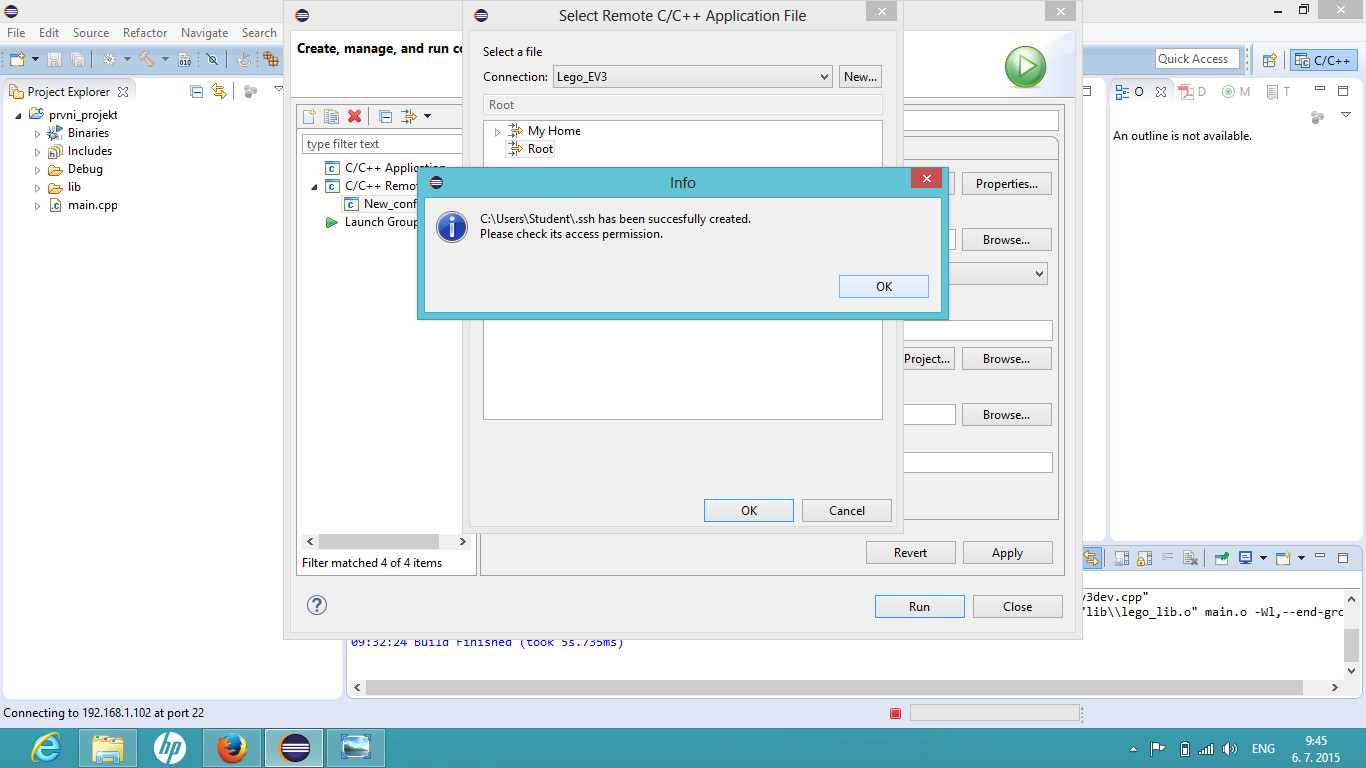1366x768 pixels.
Task: Expand the My Home tree node
Action: point(497,131)
